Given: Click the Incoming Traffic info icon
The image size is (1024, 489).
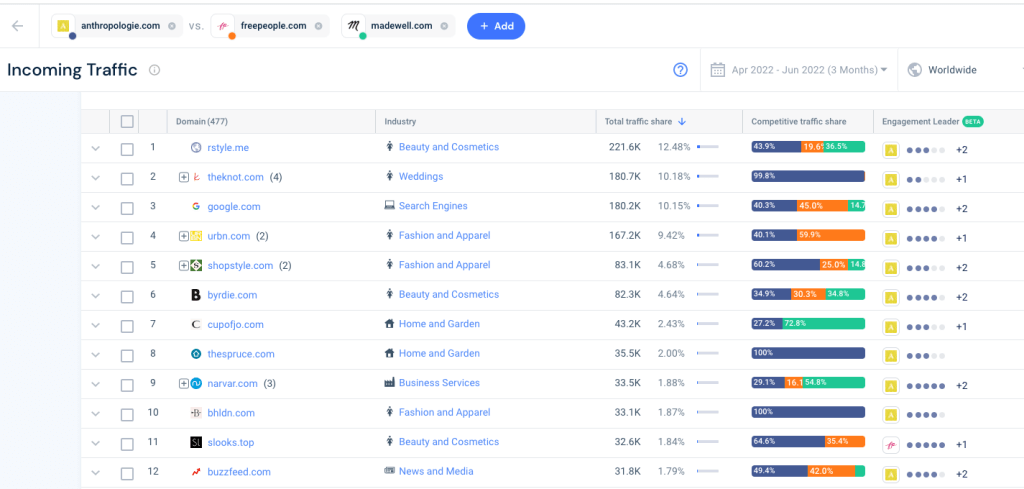Looking at the screenshot, I should pos(155,70).
